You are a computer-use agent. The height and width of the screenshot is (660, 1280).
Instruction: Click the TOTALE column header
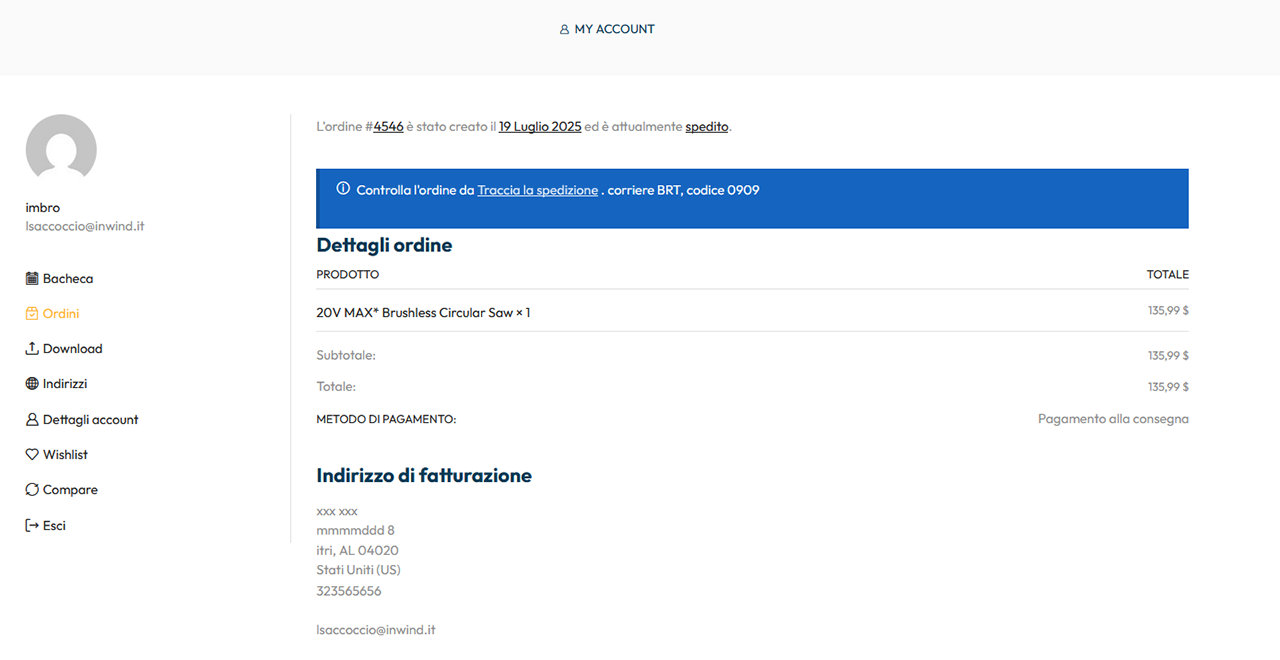click(1168, 274)
